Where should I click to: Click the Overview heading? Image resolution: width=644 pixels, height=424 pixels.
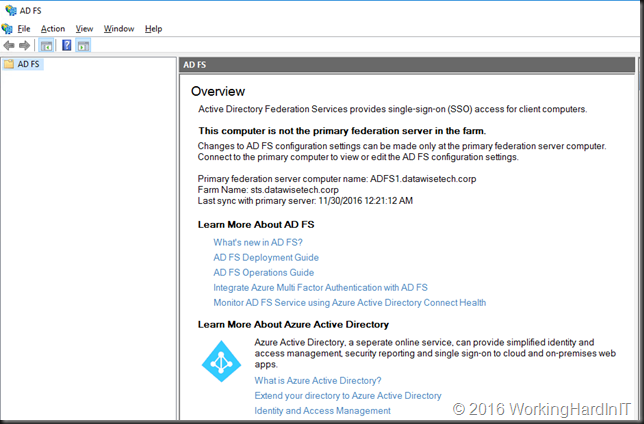click(218, 91)
